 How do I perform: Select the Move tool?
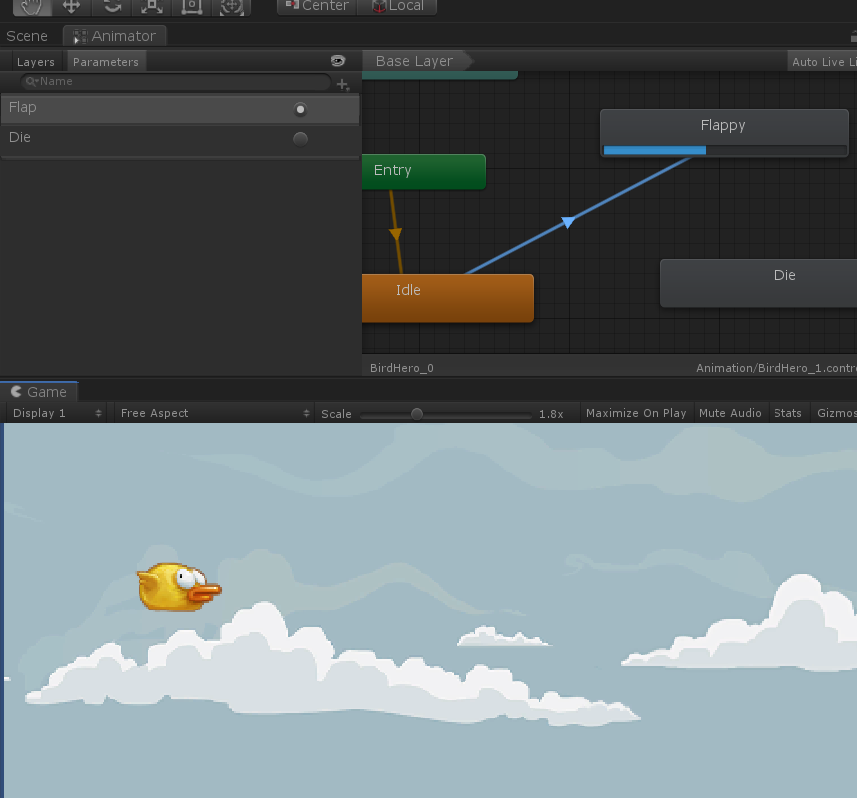pos(70,7)
